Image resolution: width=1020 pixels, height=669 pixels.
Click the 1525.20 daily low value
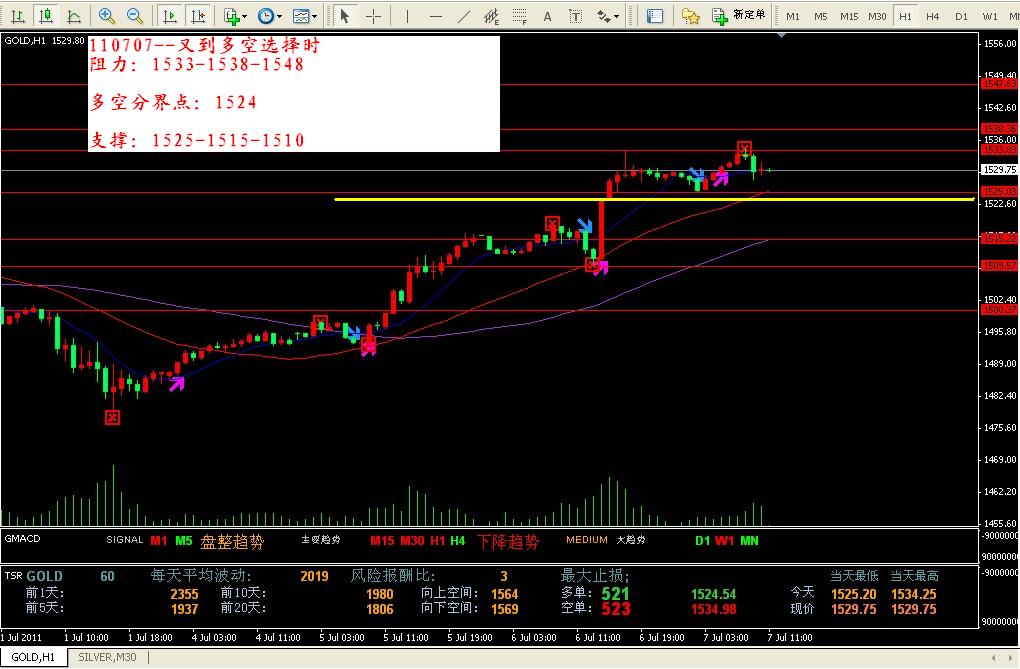pyautogui.click(x=853, y=594)
